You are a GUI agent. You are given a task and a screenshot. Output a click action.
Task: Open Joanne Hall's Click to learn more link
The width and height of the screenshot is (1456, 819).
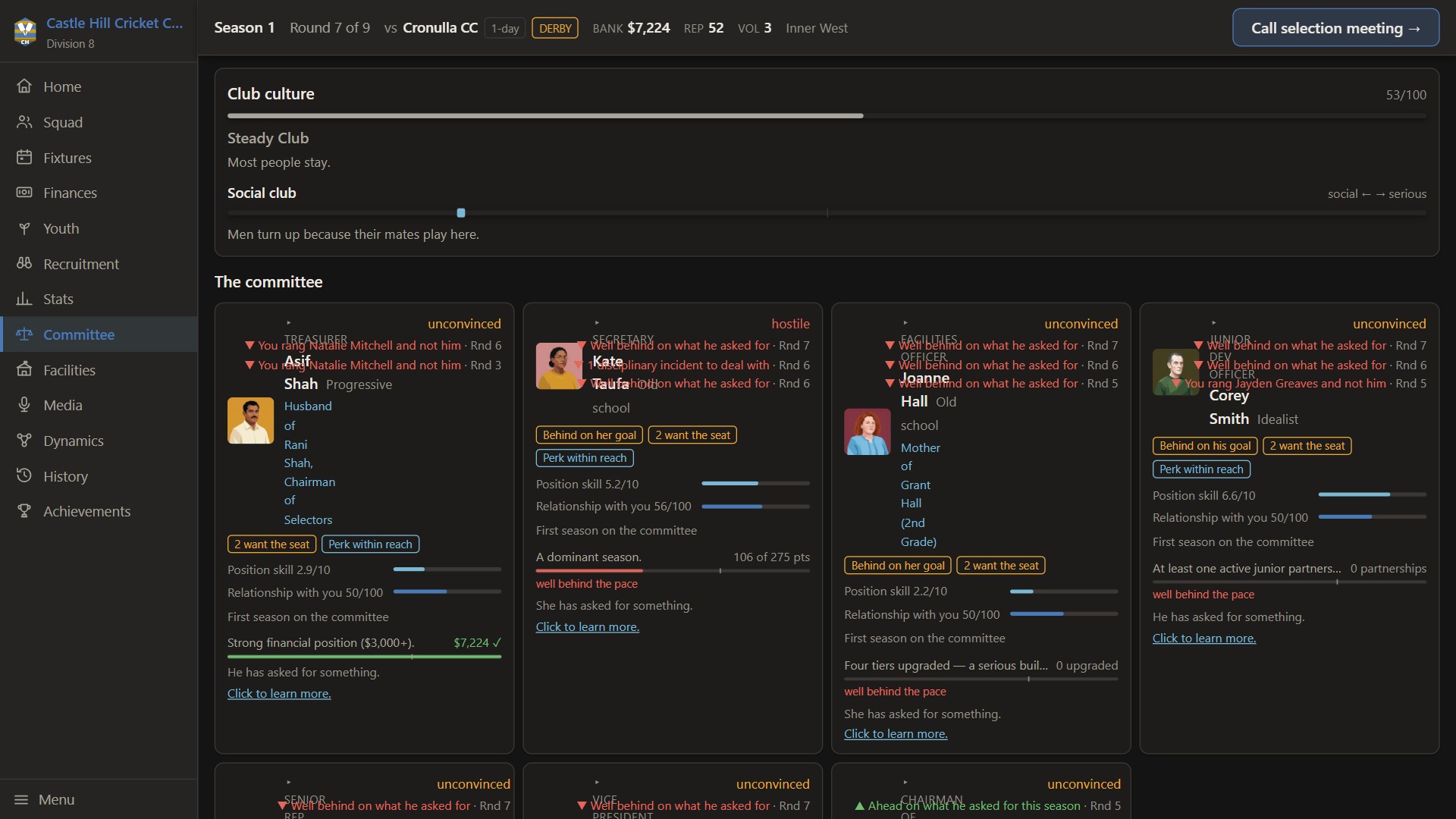click(896, 734)
